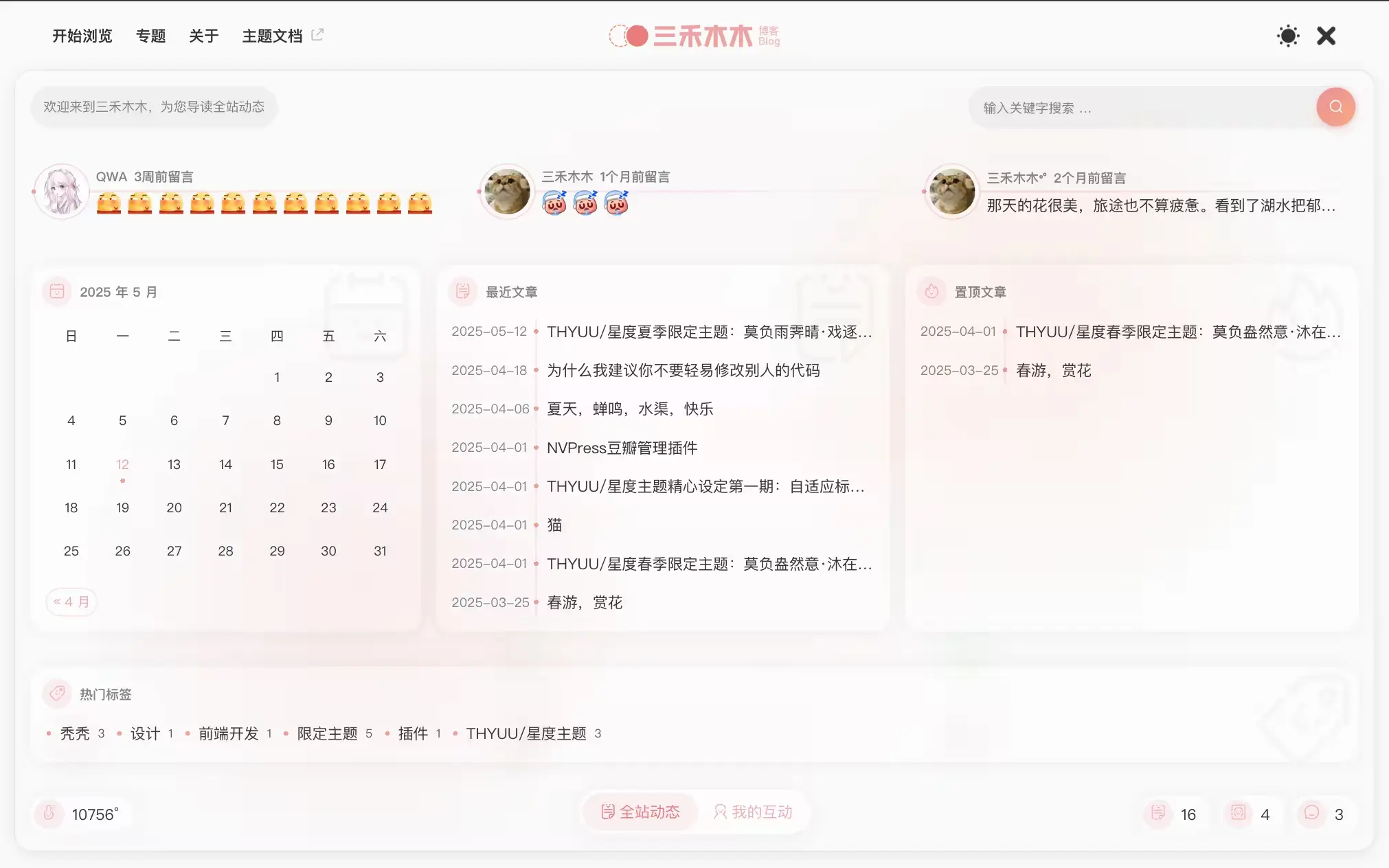Screen dimensions: 1389x868
Task: Go to previous month via « 4 月
Action: (x=71, y=602)
